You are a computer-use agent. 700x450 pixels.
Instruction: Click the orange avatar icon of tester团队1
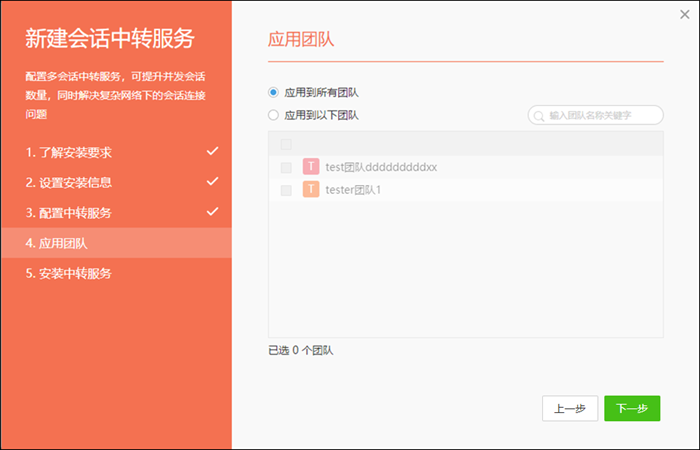[x=311, y=190]
